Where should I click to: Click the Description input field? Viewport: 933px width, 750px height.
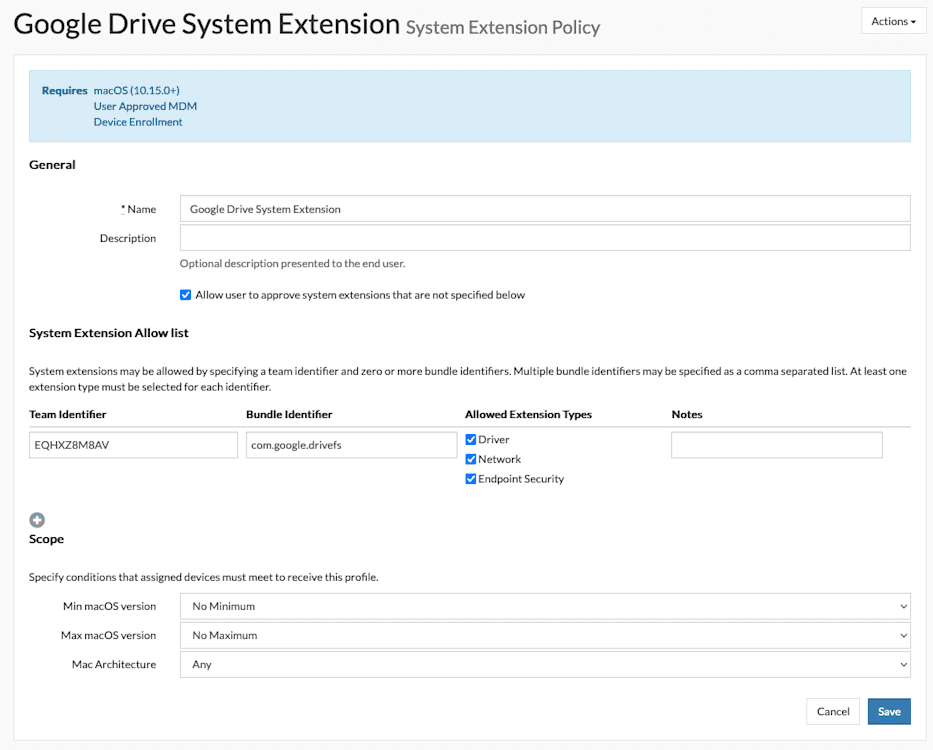click(545, 238)
